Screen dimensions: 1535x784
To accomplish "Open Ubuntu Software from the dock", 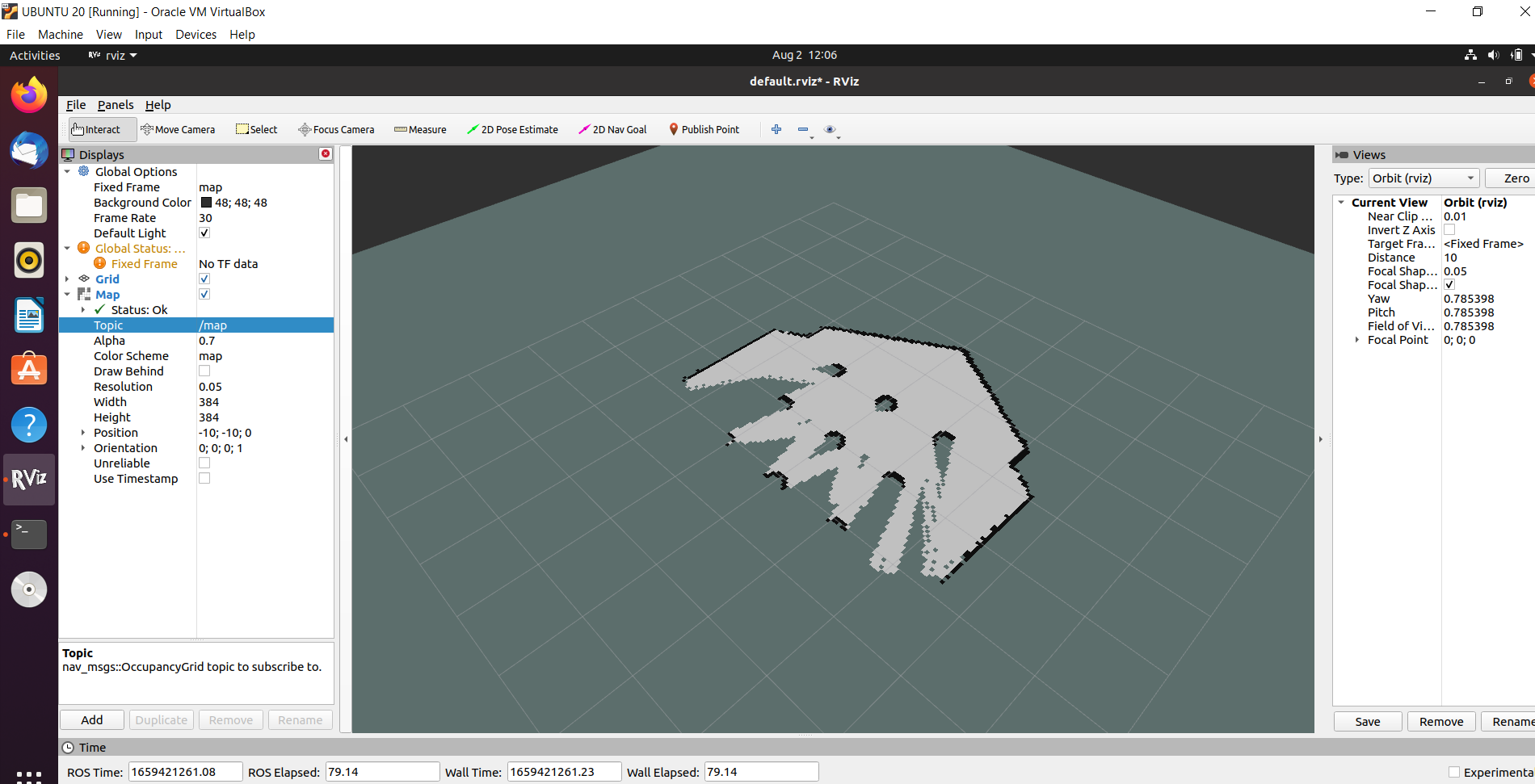I will [x=29, y=370].
